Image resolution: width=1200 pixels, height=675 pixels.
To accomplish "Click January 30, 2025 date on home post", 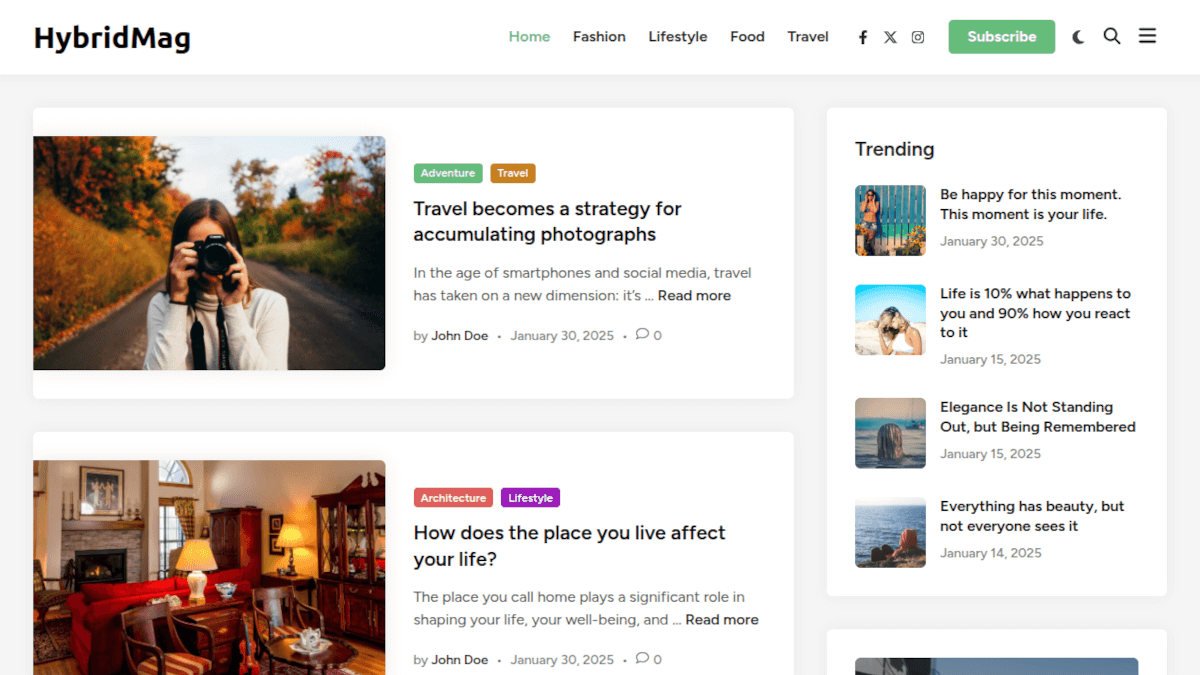I will 562,660.
